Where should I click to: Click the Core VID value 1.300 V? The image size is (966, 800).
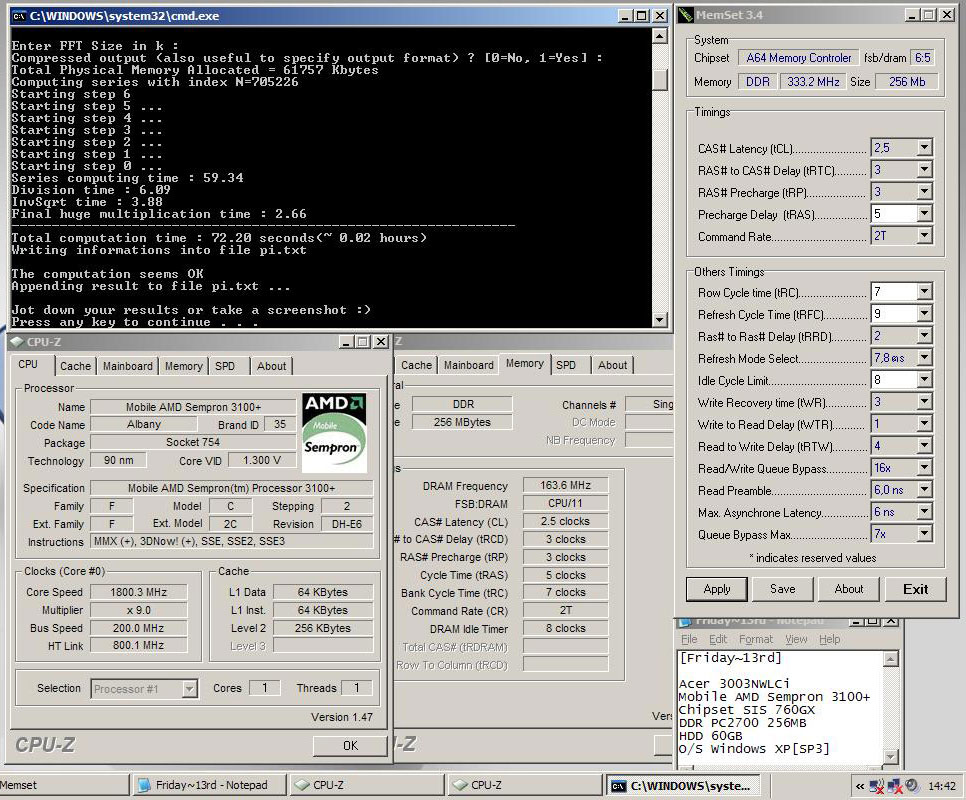coord(262,461)
